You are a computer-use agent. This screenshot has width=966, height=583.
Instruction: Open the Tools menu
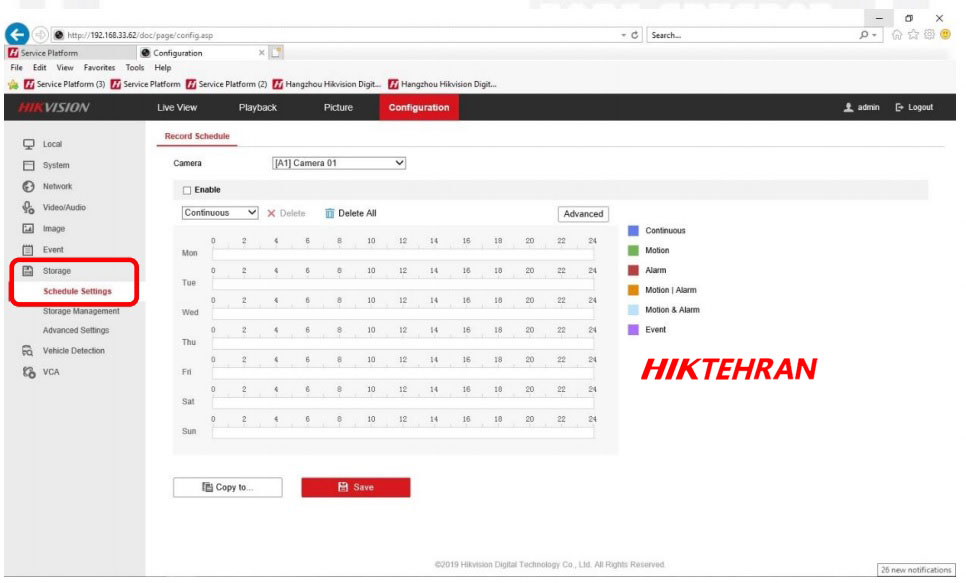click(135, 68)
